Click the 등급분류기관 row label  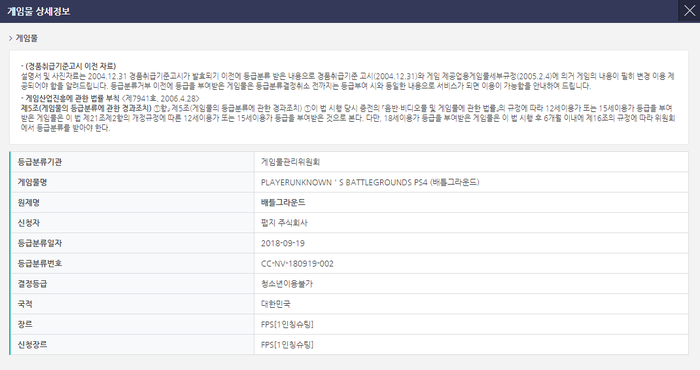[40, 162]
